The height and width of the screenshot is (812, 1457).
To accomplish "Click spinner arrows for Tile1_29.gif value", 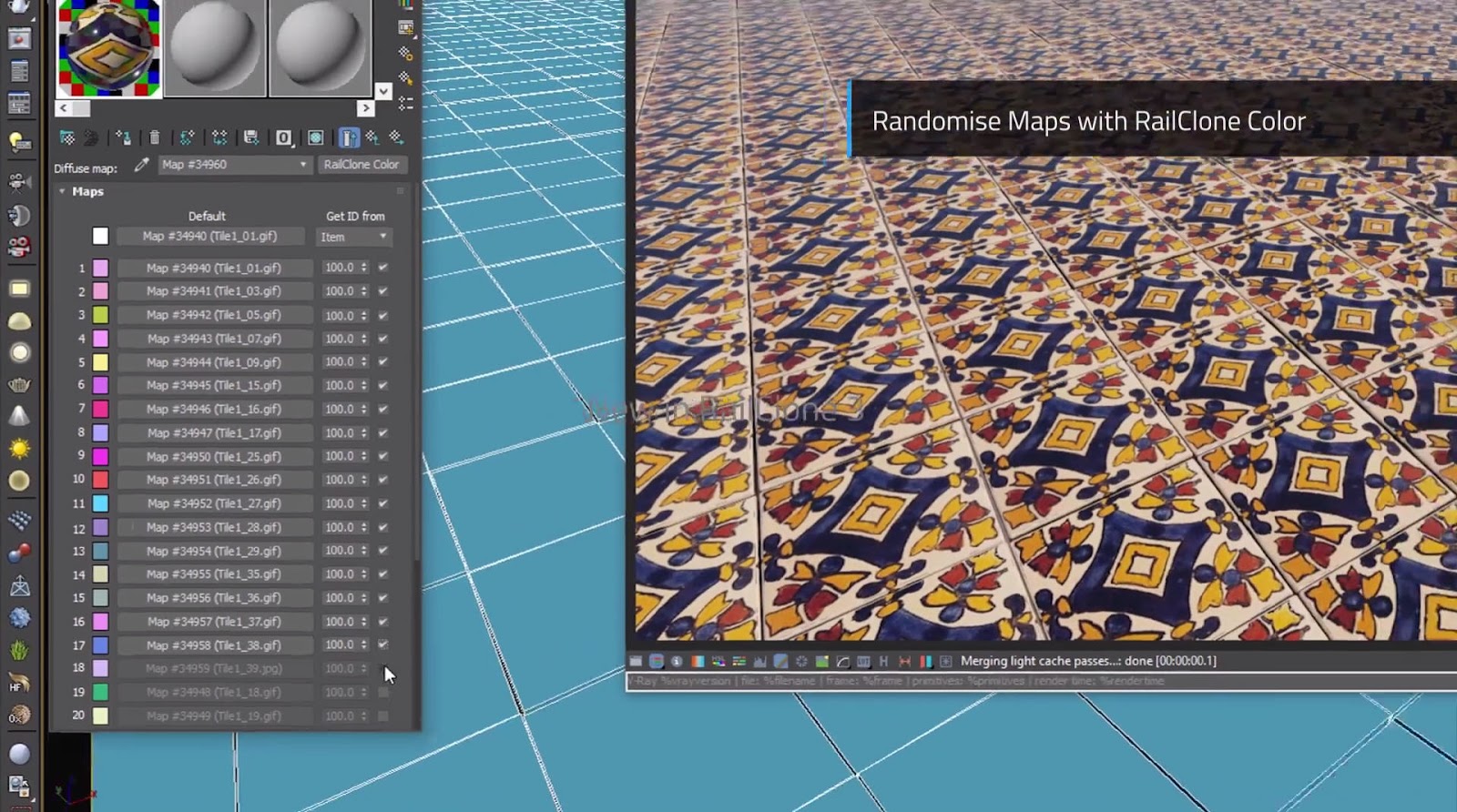I will 364,551.
